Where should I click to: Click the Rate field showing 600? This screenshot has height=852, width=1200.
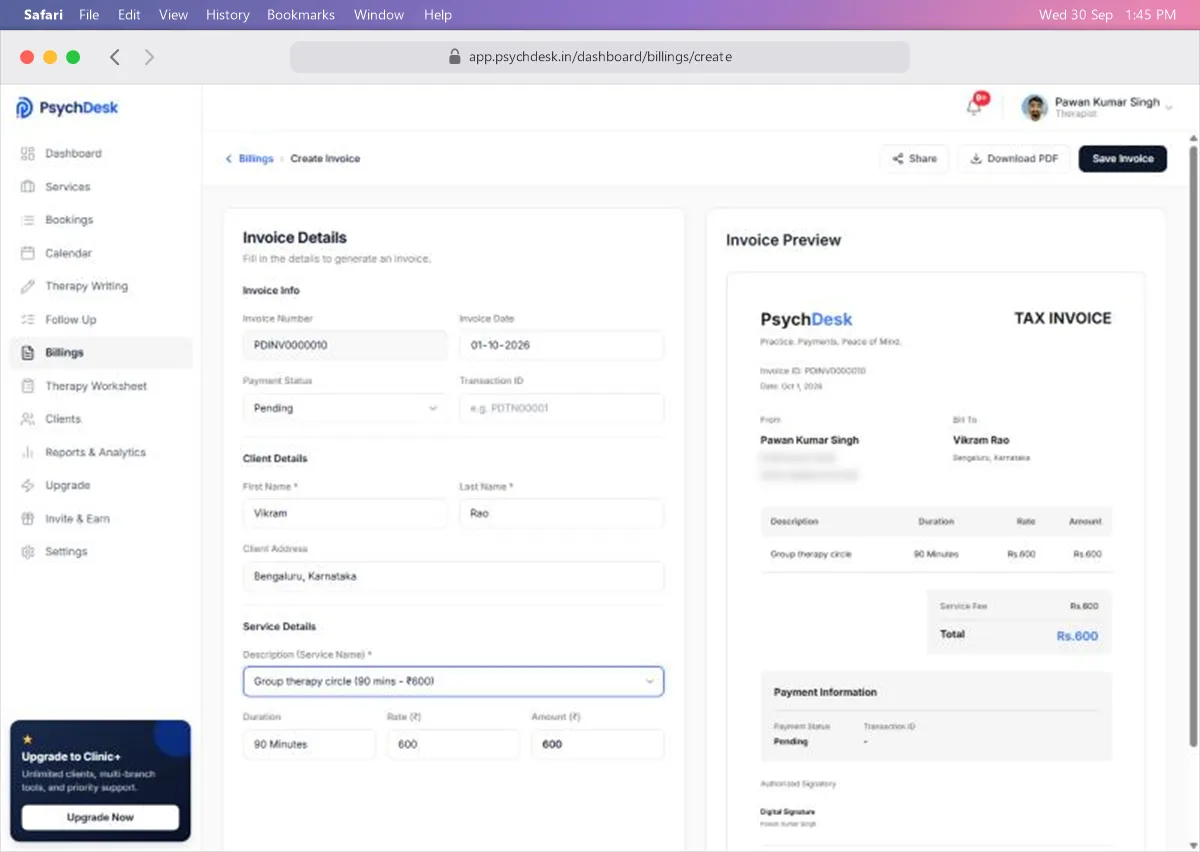tap(453, 744)
